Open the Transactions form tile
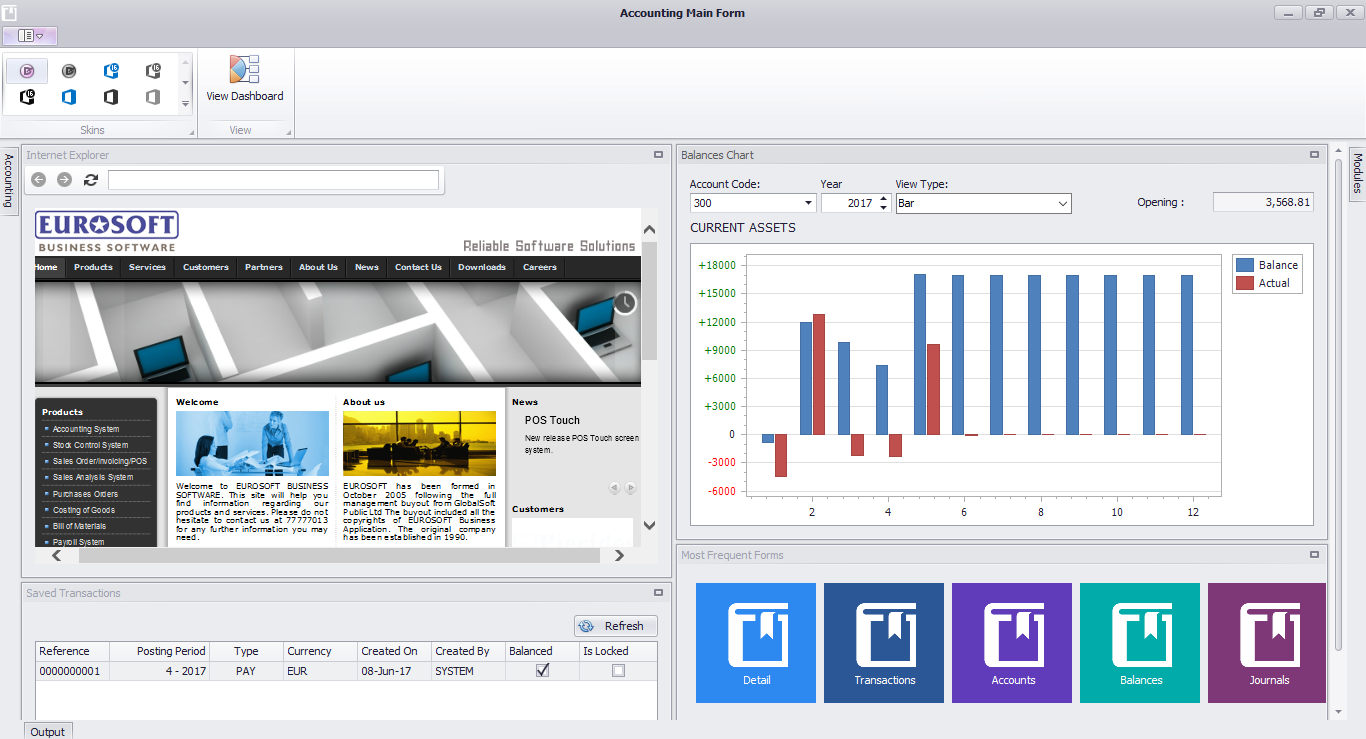This screenshot has height=739, width=1366. [x=884, y=642]
